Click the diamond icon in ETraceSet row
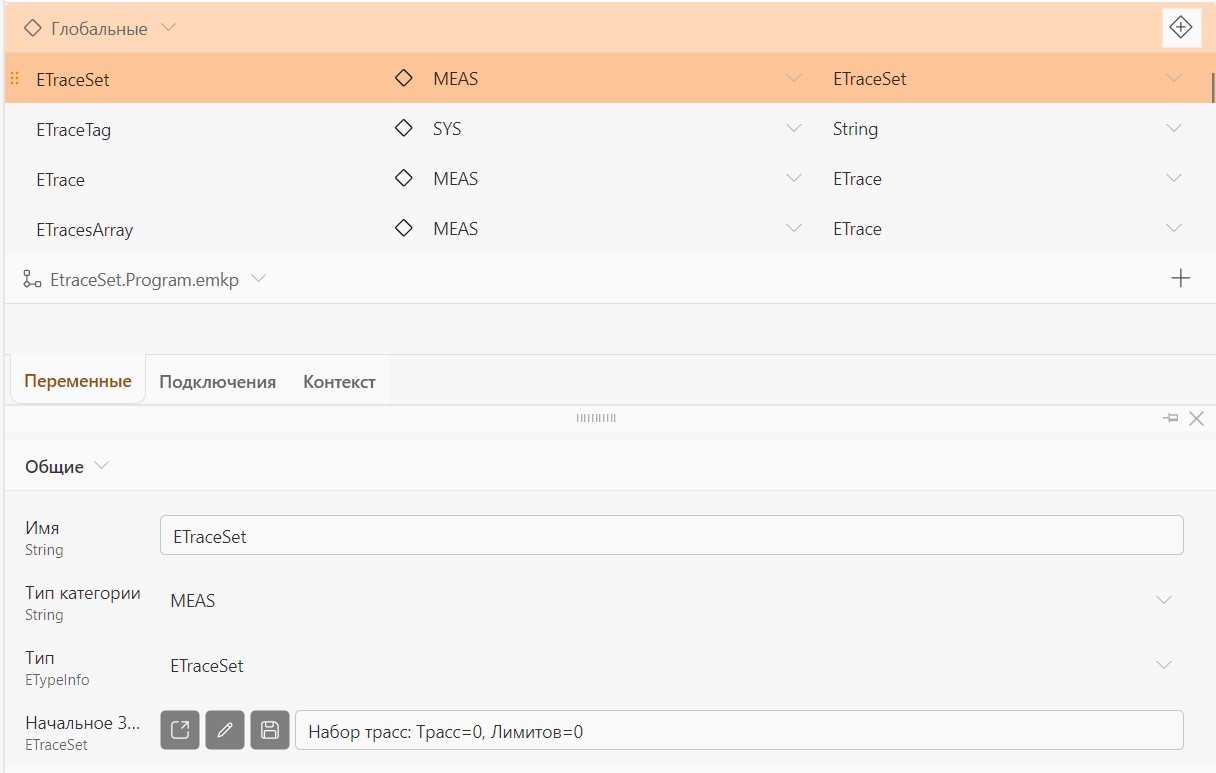1216x773 pixels. 404,78
